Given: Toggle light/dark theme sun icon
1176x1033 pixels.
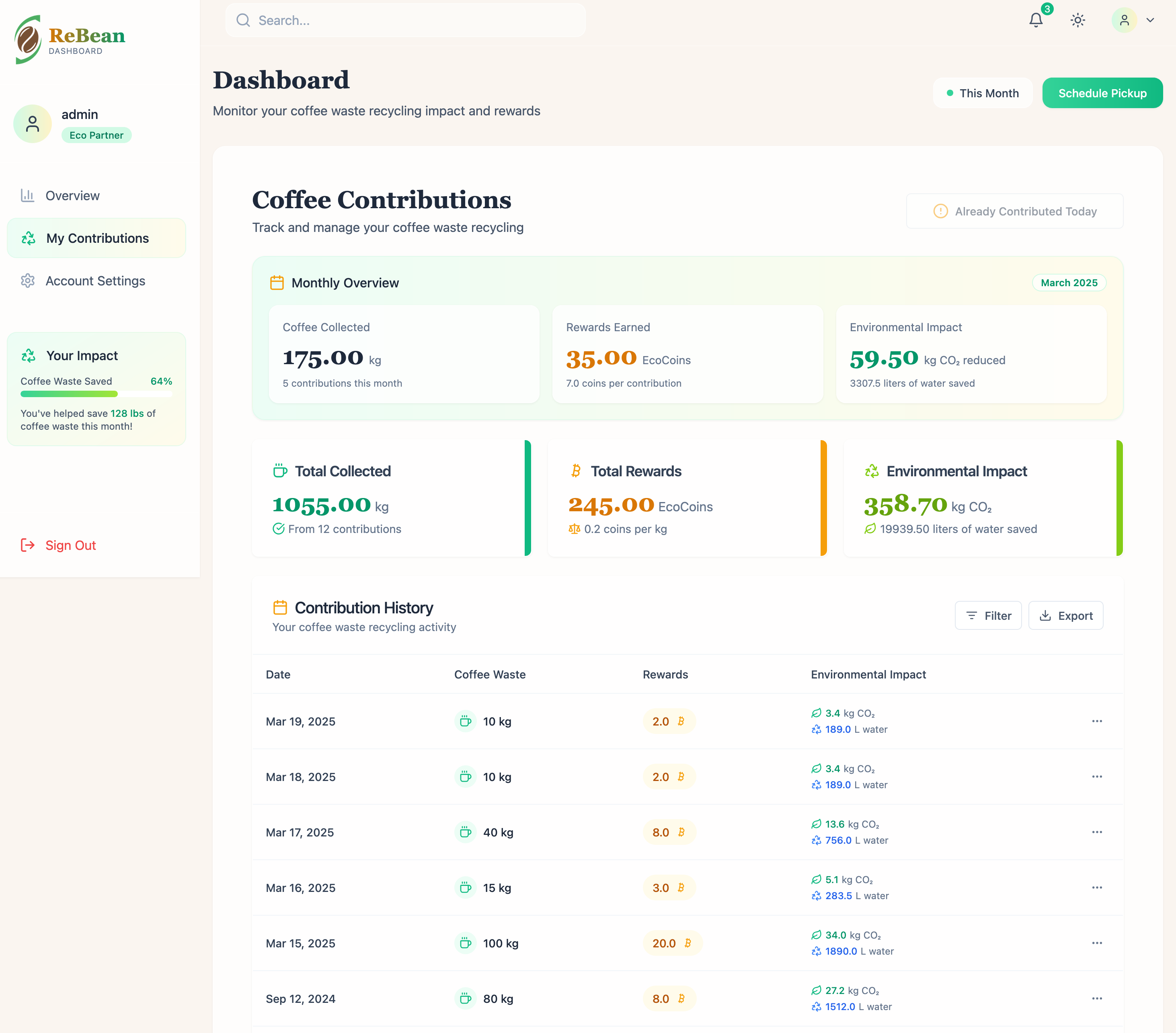Looking at the screenshot, I should (x=1077, y=21).
